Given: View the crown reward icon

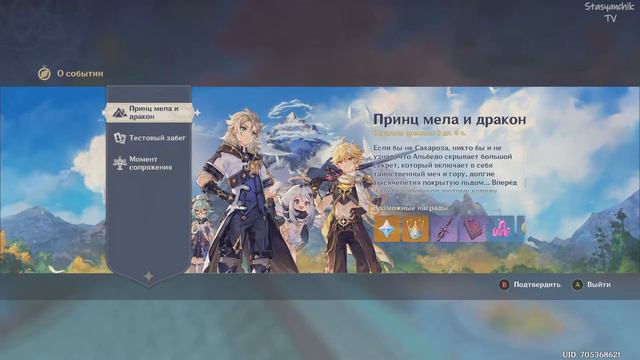Looking at the screenshot, I should pos(416,229).
